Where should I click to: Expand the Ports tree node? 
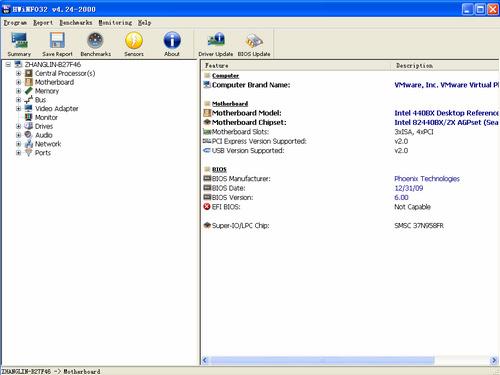point(19,153)
